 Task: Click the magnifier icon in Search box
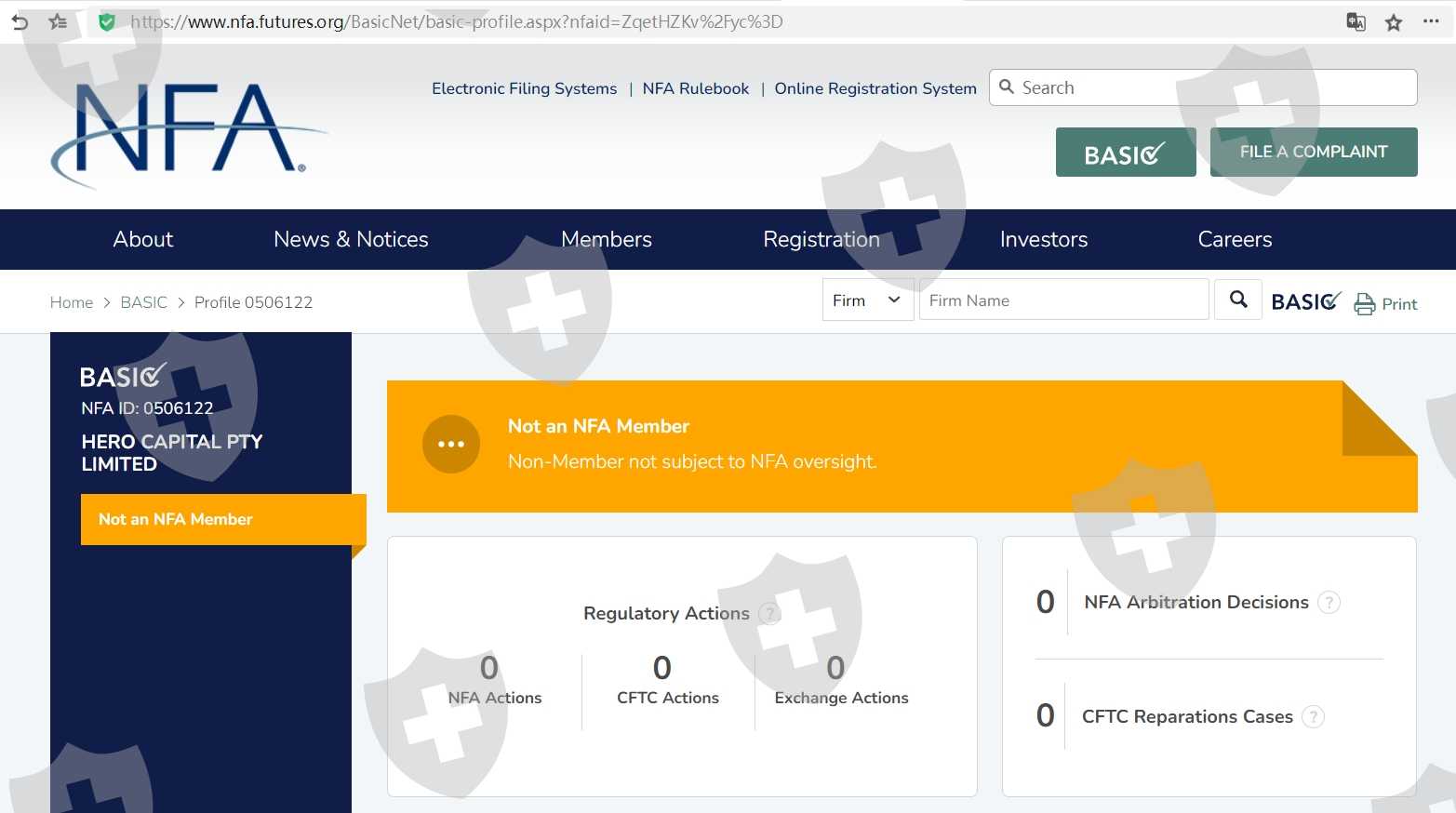pos(1007,87)
